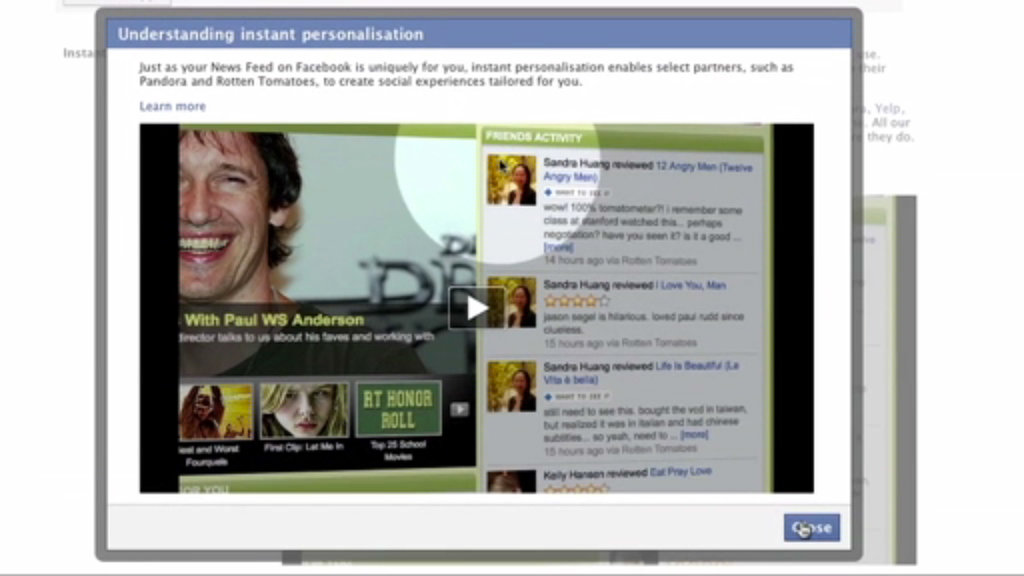
Task: Click Sandra Huang's avatar beside I Love You, Man
Action: click(x=511, y=303)
